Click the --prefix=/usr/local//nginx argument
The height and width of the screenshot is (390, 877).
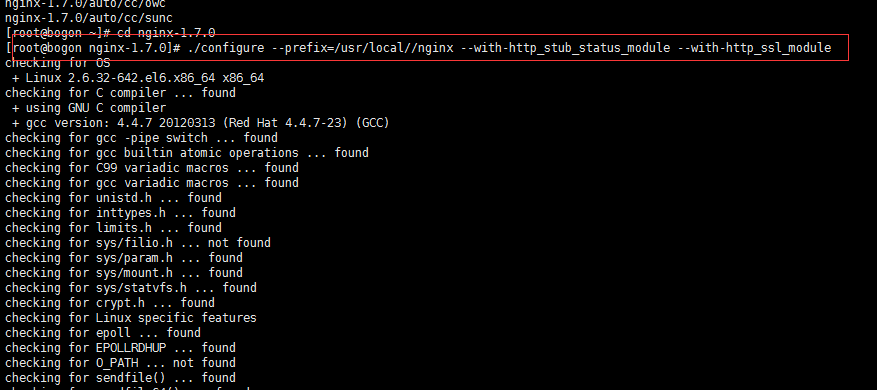pos(362,48)
